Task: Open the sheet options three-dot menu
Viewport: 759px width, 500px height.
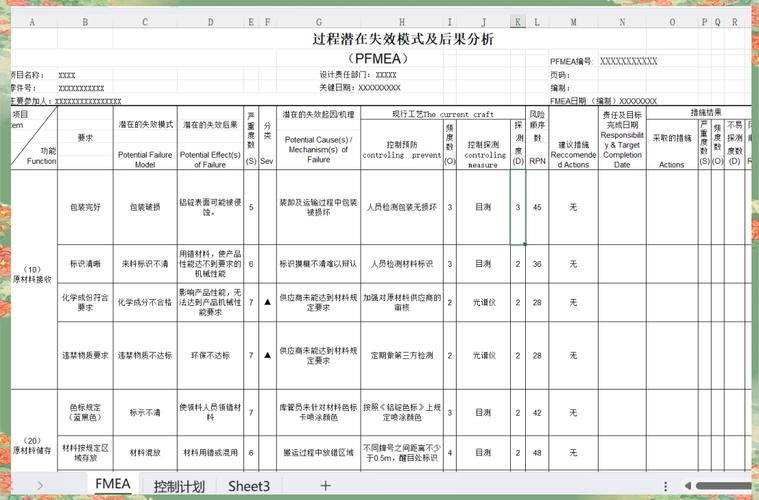Action: [666, 486]
